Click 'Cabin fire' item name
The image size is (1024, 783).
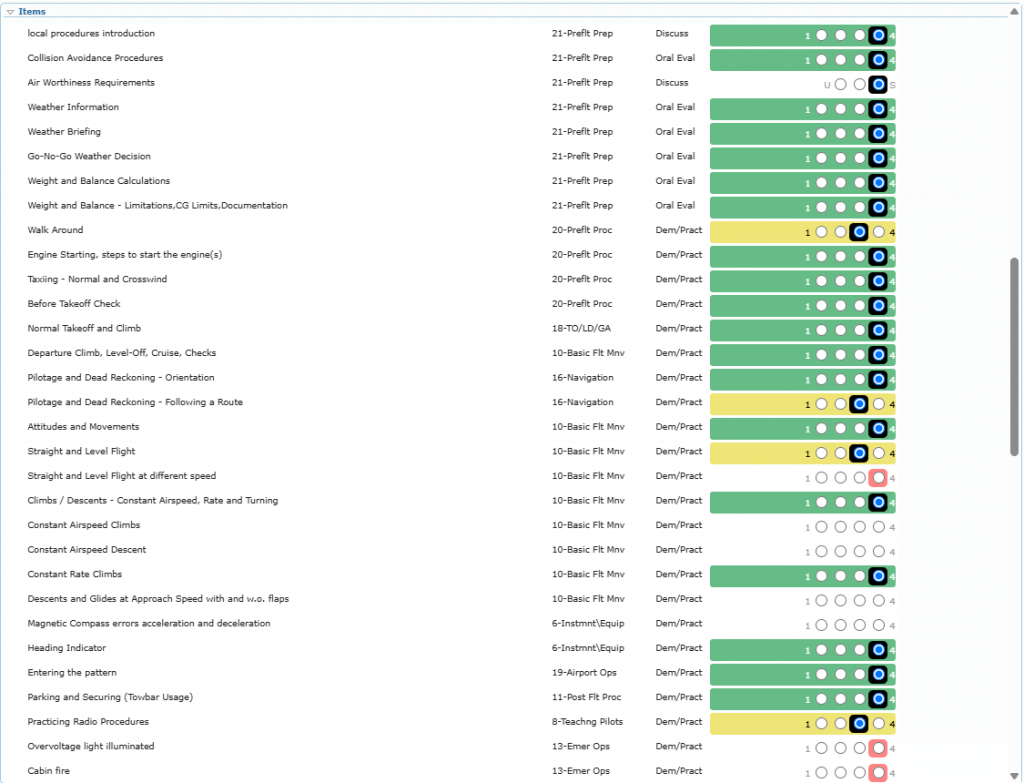tap(48, 771)
